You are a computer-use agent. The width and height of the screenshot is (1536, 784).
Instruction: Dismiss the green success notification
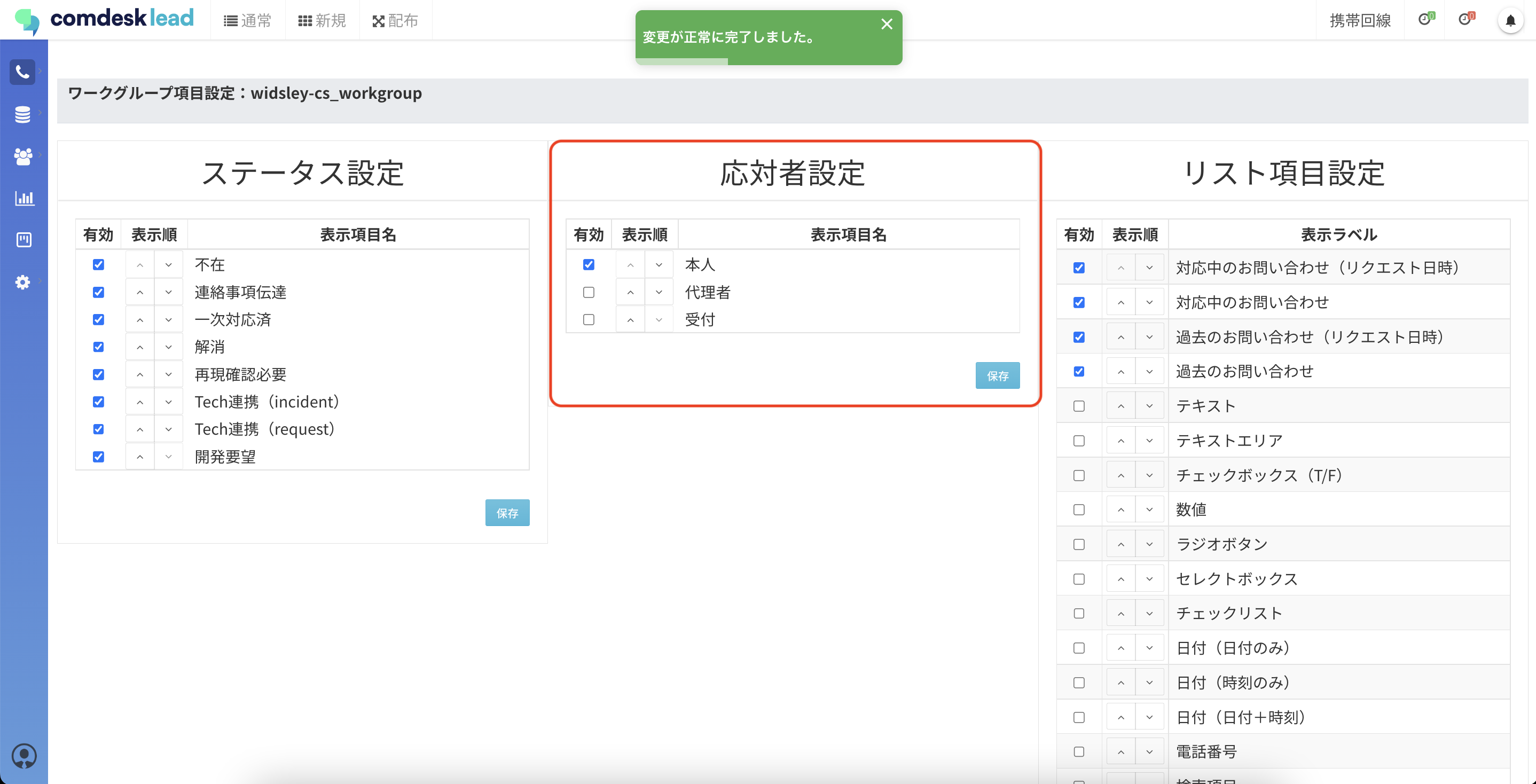click(x=887, y=24)
